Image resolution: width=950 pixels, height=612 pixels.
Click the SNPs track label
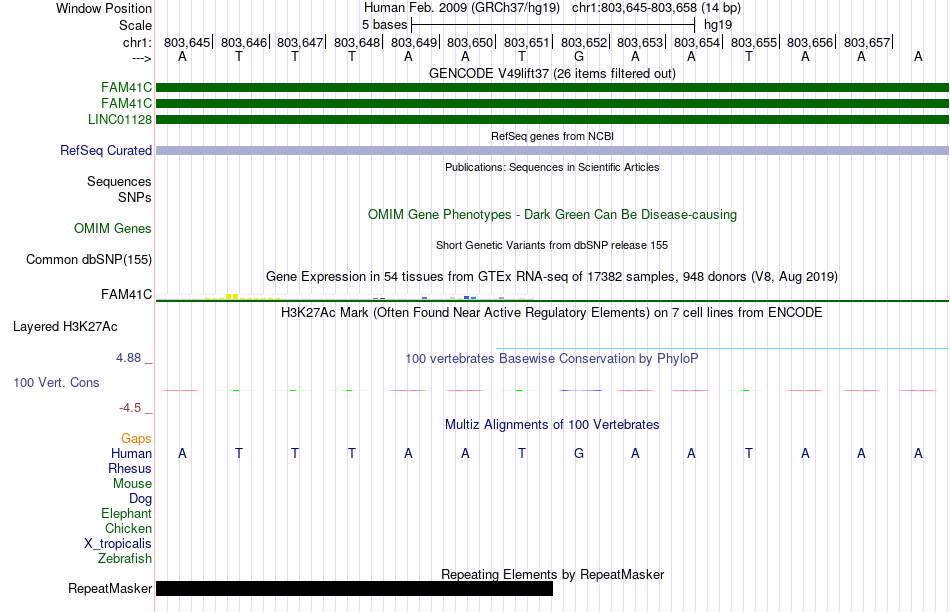135,198
